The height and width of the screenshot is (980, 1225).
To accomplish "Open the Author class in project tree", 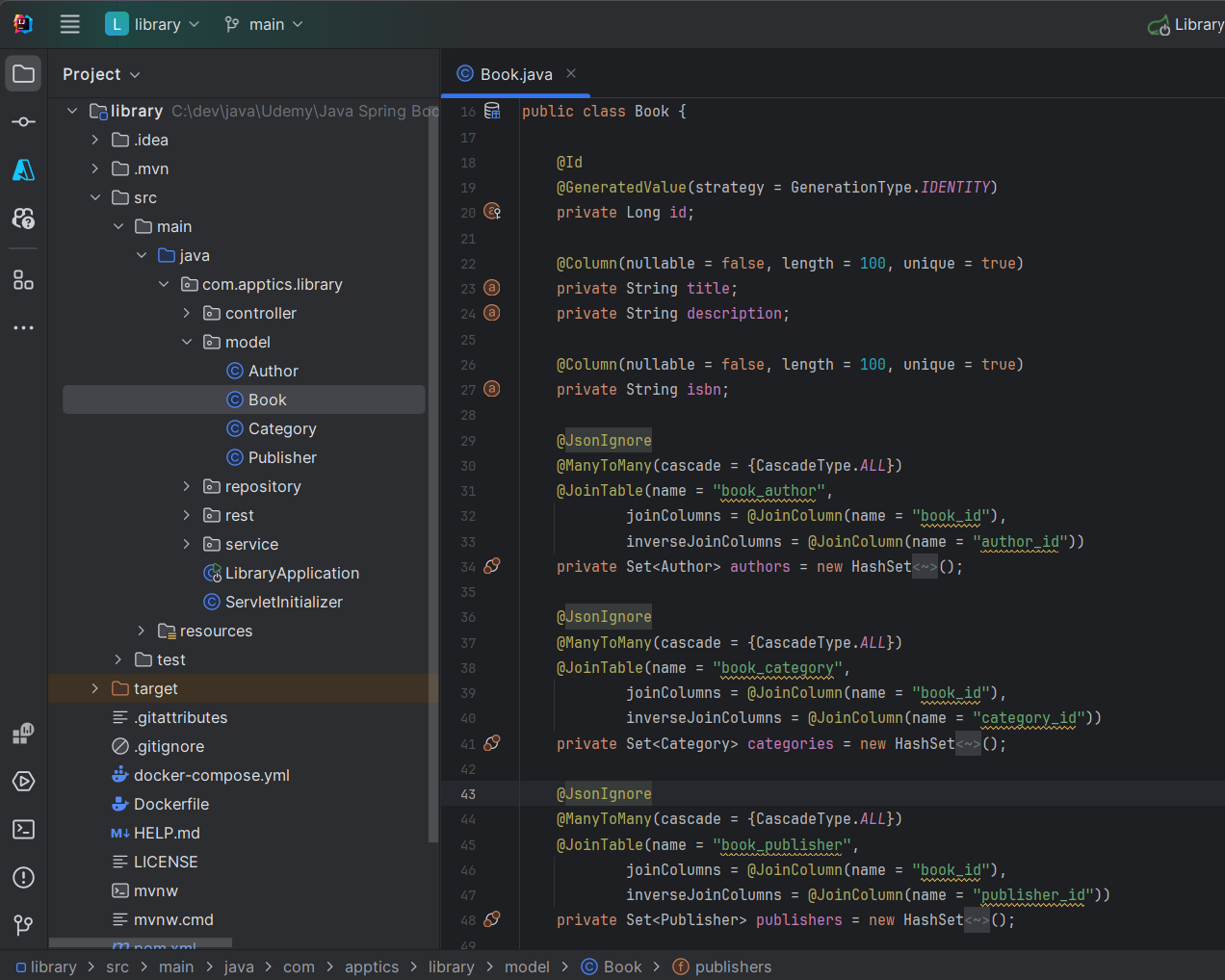I will pos(273,371).
